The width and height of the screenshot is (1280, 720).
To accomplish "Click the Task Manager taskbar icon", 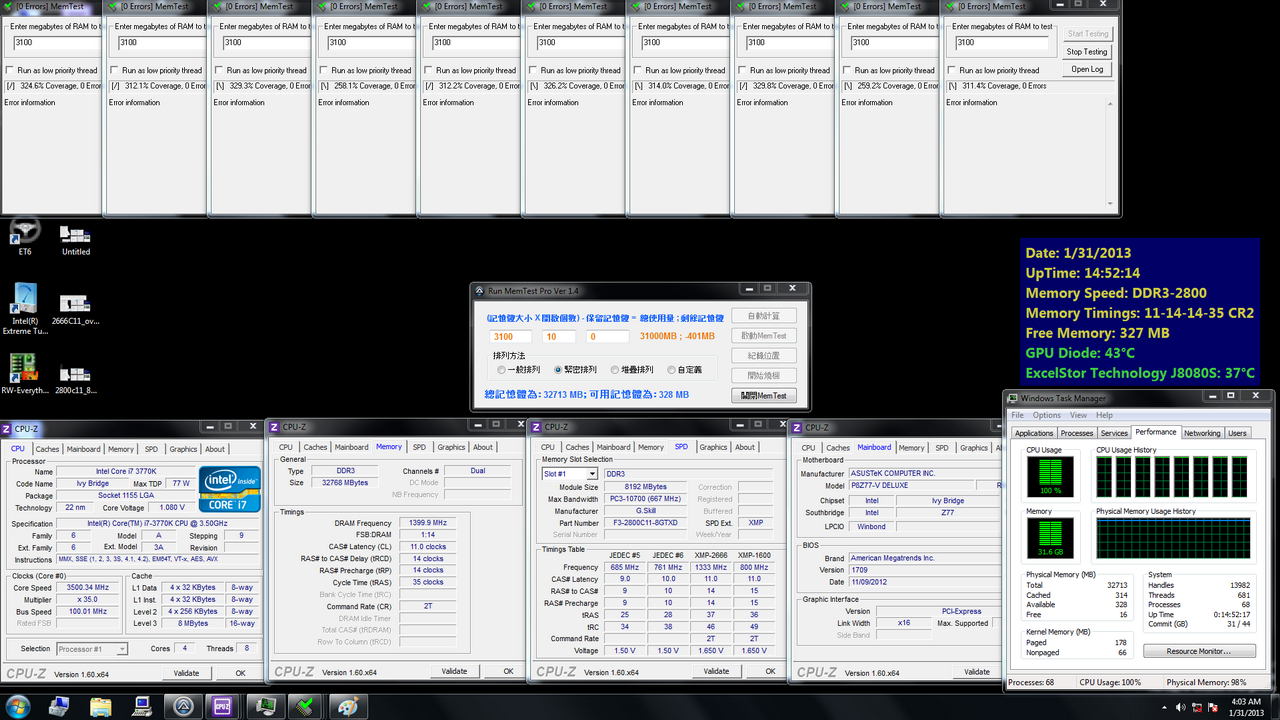I will click(264, 706).
